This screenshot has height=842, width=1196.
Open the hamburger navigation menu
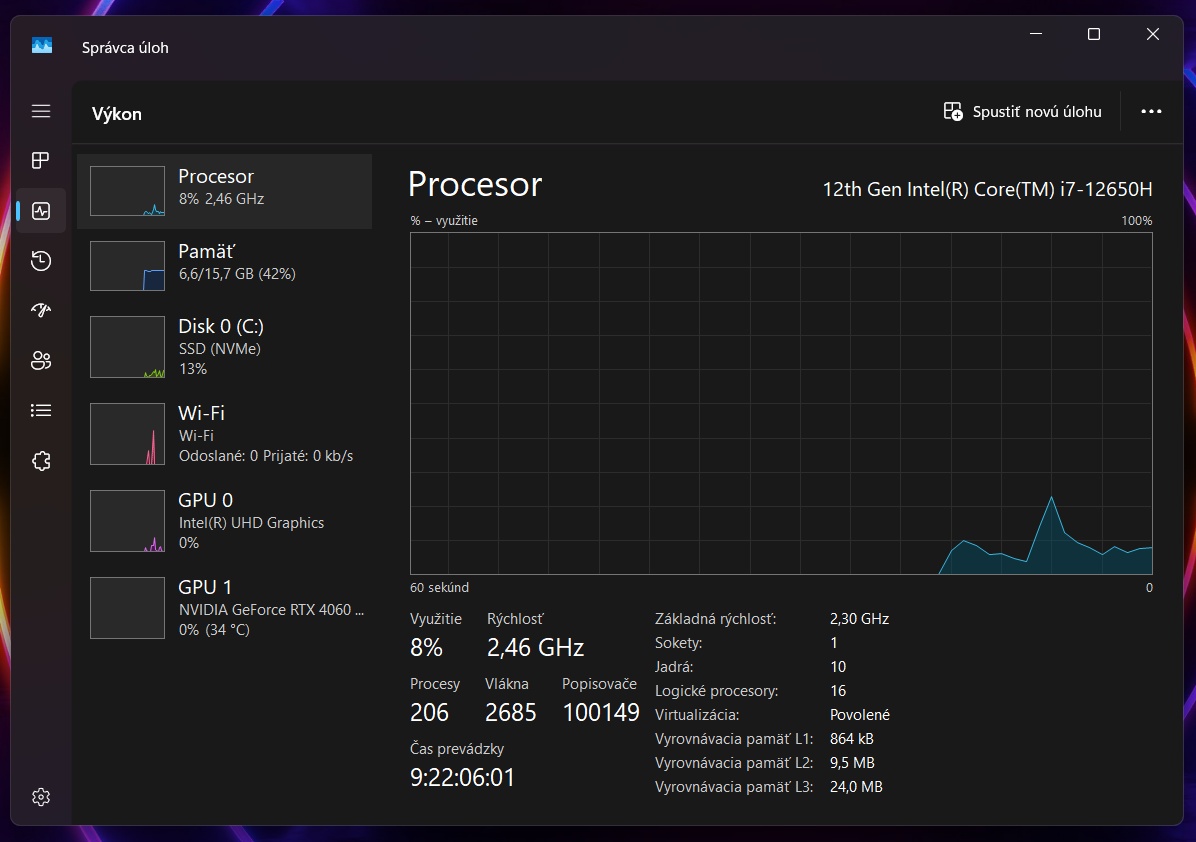pyautogui.click(x=41, y=111)
